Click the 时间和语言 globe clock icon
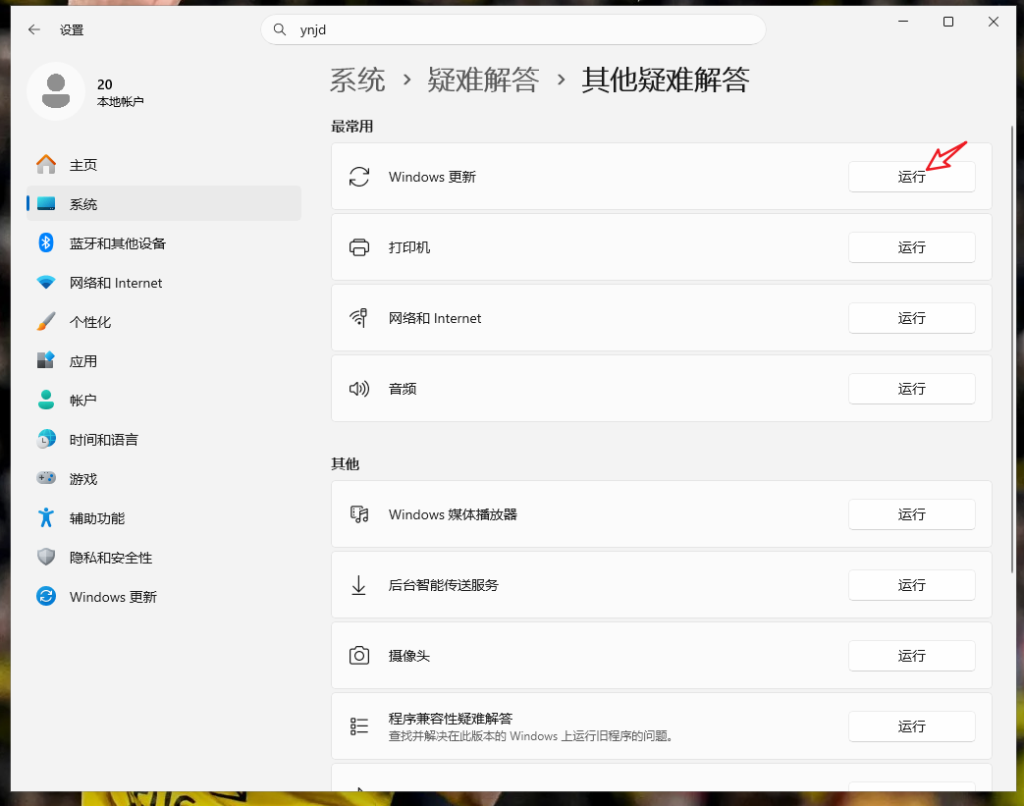 (x=46, y=439)
